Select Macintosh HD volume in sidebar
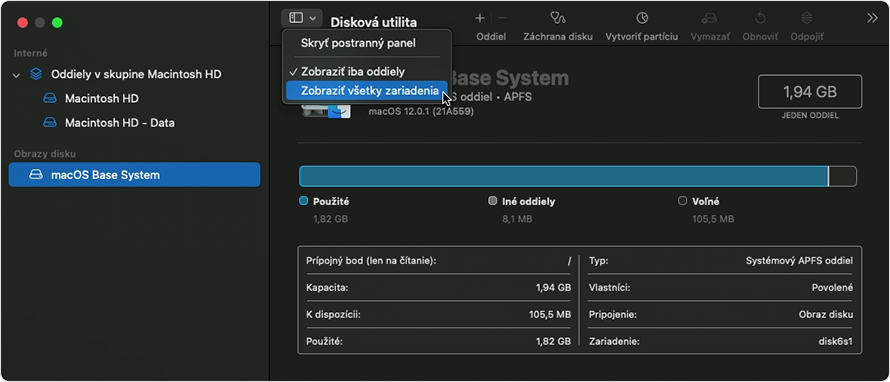890x382 pixels. coord(135,98)
